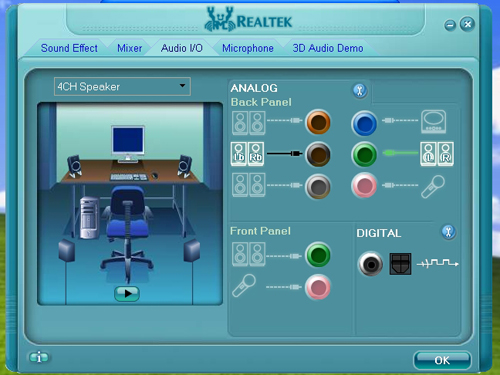Open digital settings wrench icon
500x375 pixels.
[x=449, y=232]
